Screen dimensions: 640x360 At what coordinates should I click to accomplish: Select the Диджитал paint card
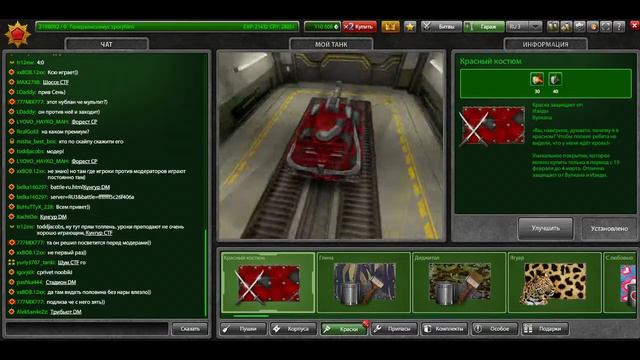click(459, 282)
